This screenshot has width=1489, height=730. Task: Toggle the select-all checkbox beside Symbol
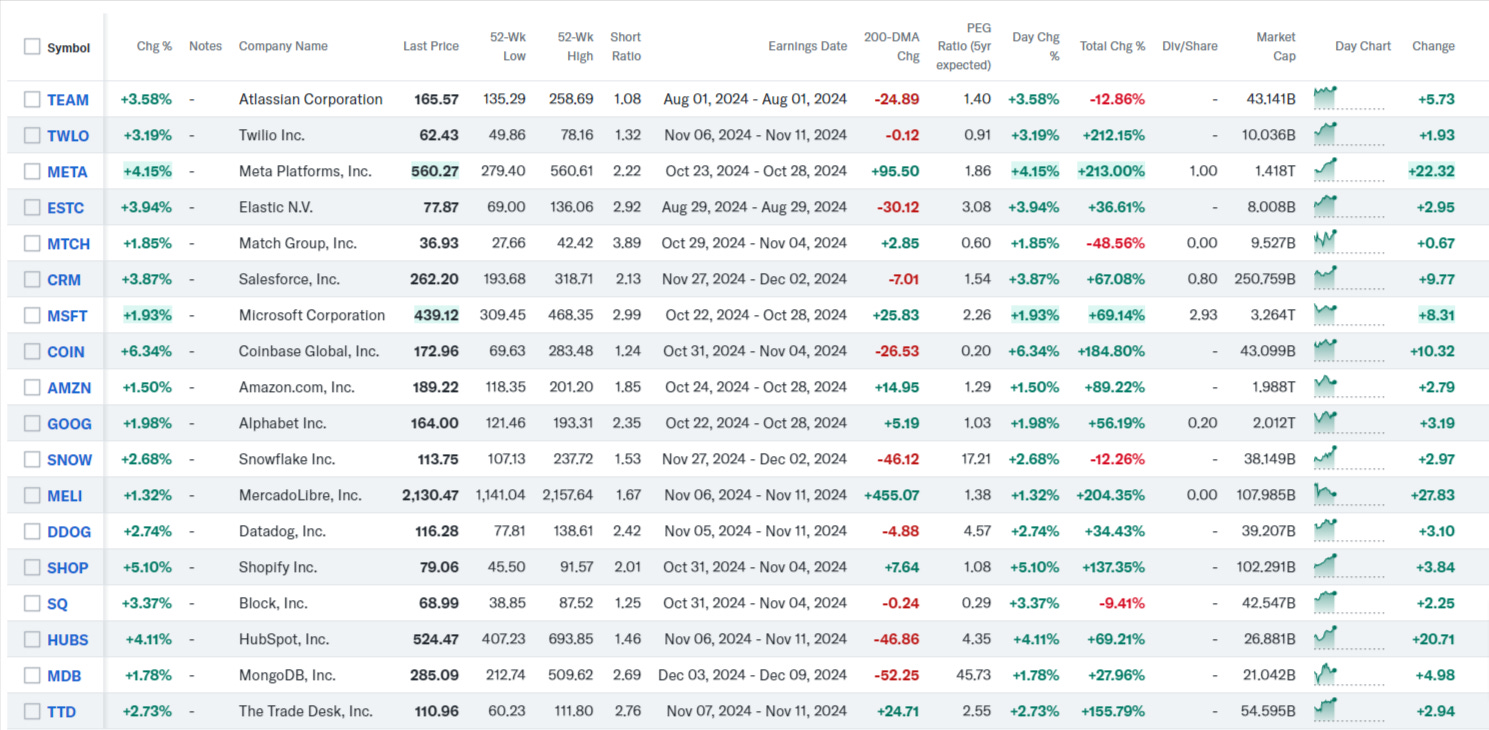32,47
